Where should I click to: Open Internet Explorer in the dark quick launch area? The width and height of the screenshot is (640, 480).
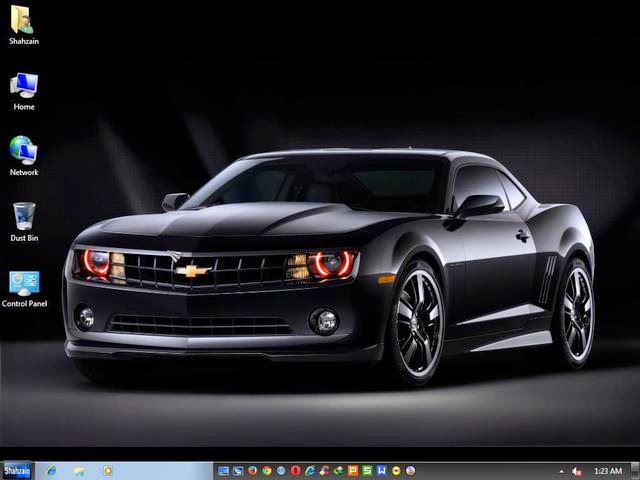[310, 471]
